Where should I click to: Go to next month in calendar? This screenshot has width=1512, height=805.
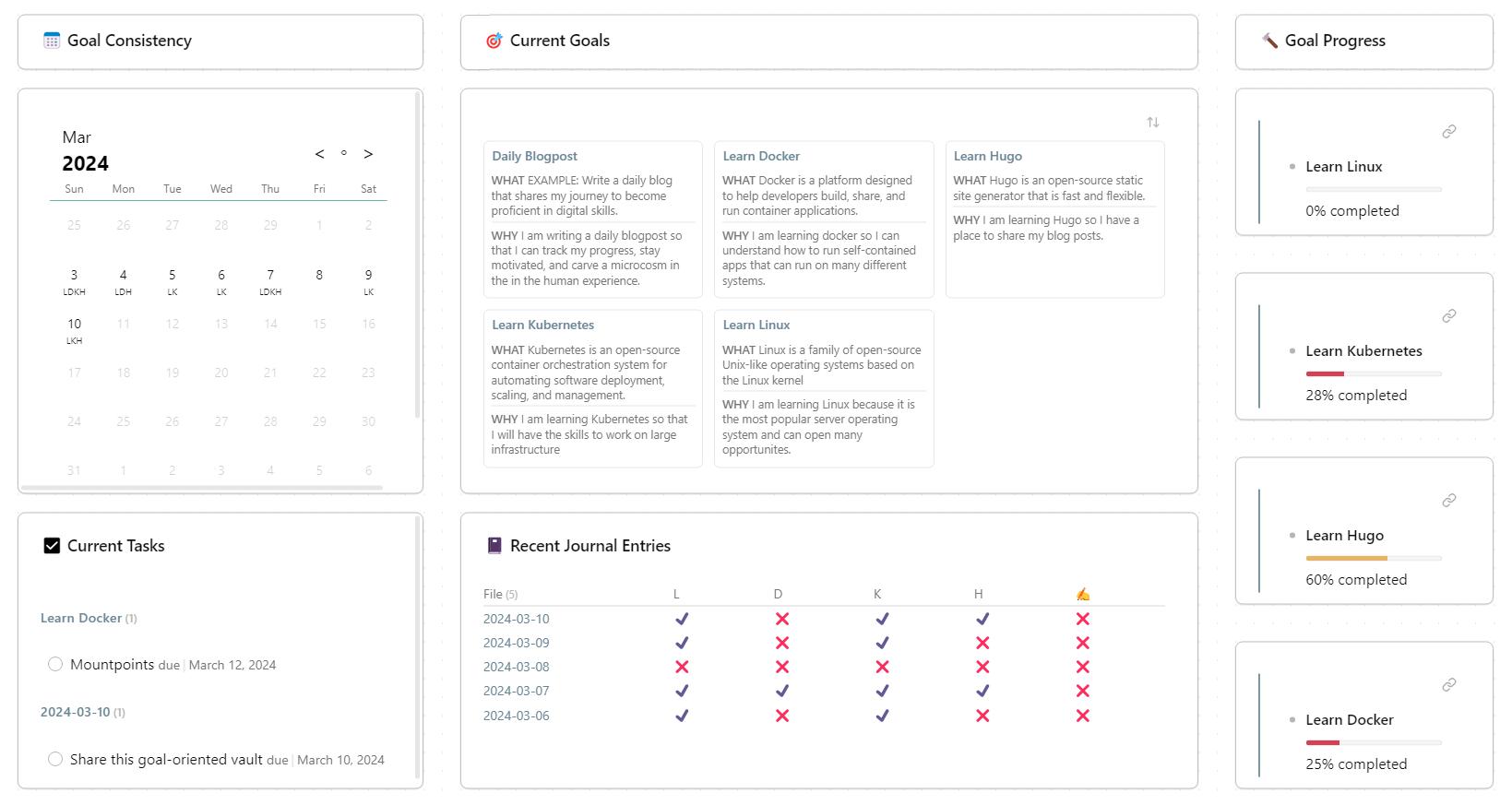tap(368, 154)
